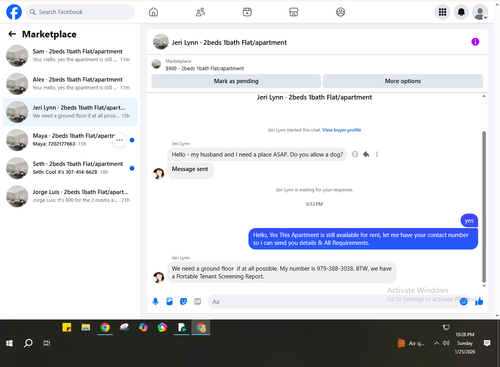Open the purple conversation info icon
The image size is (500, 367).
(x=475, y=42)
